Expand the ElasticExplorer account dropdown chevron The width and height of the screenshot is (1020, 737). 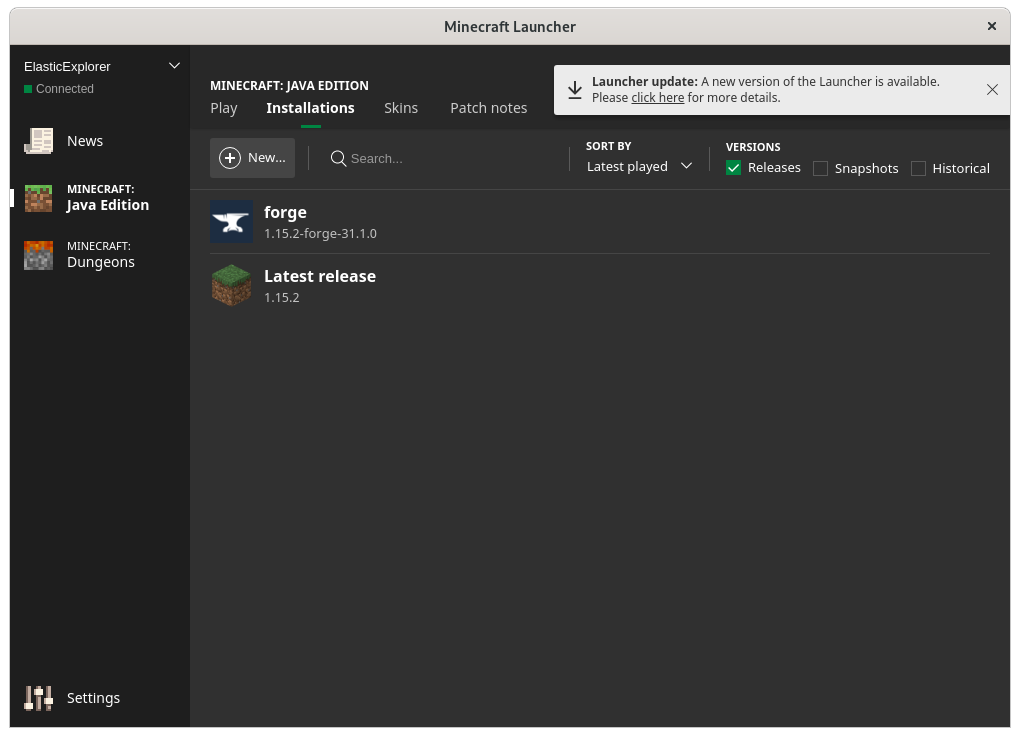click(x=174, y=66)
